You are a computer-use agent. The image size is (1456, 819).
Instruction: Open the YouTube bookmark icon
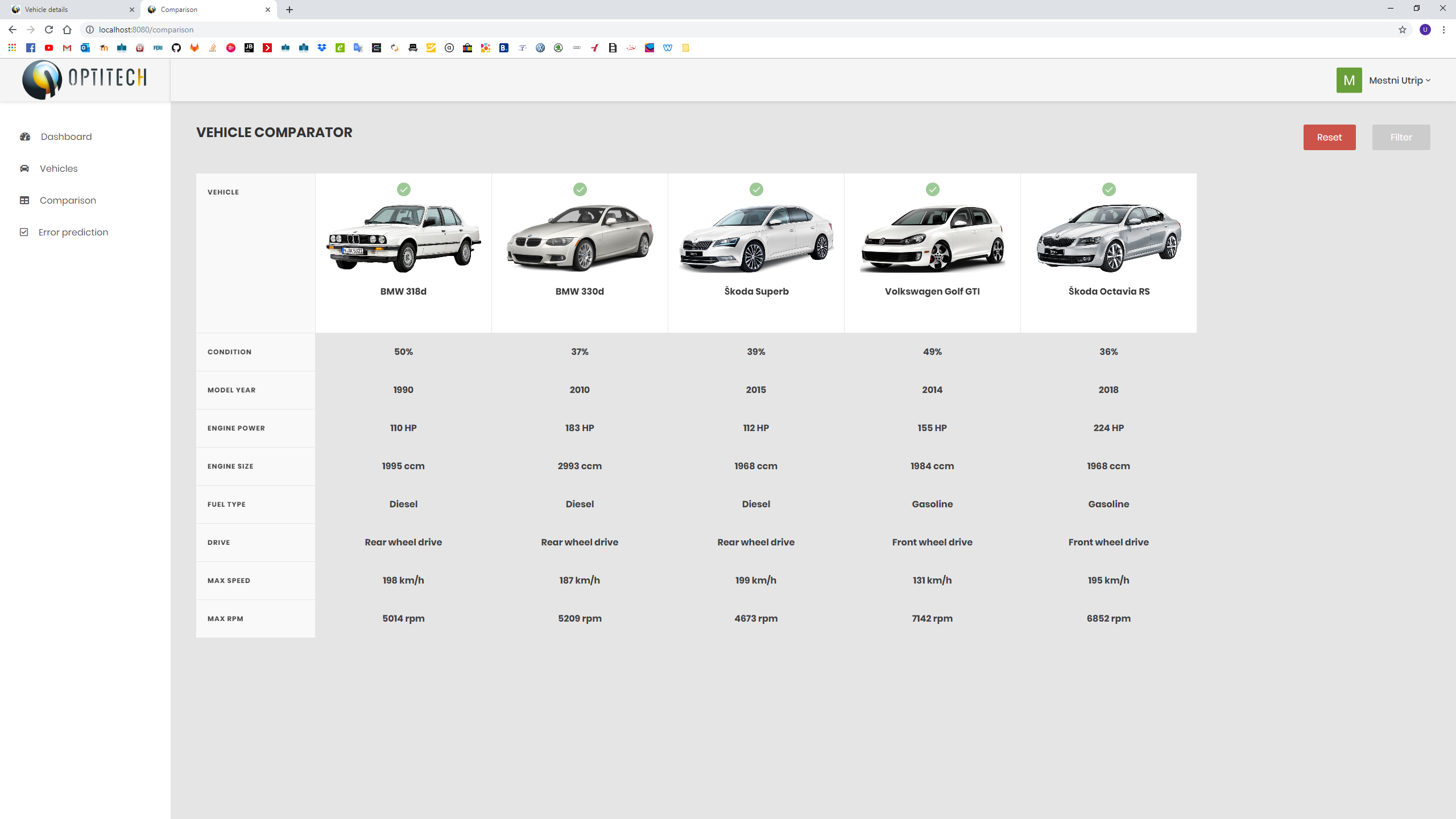coord(49,48)
